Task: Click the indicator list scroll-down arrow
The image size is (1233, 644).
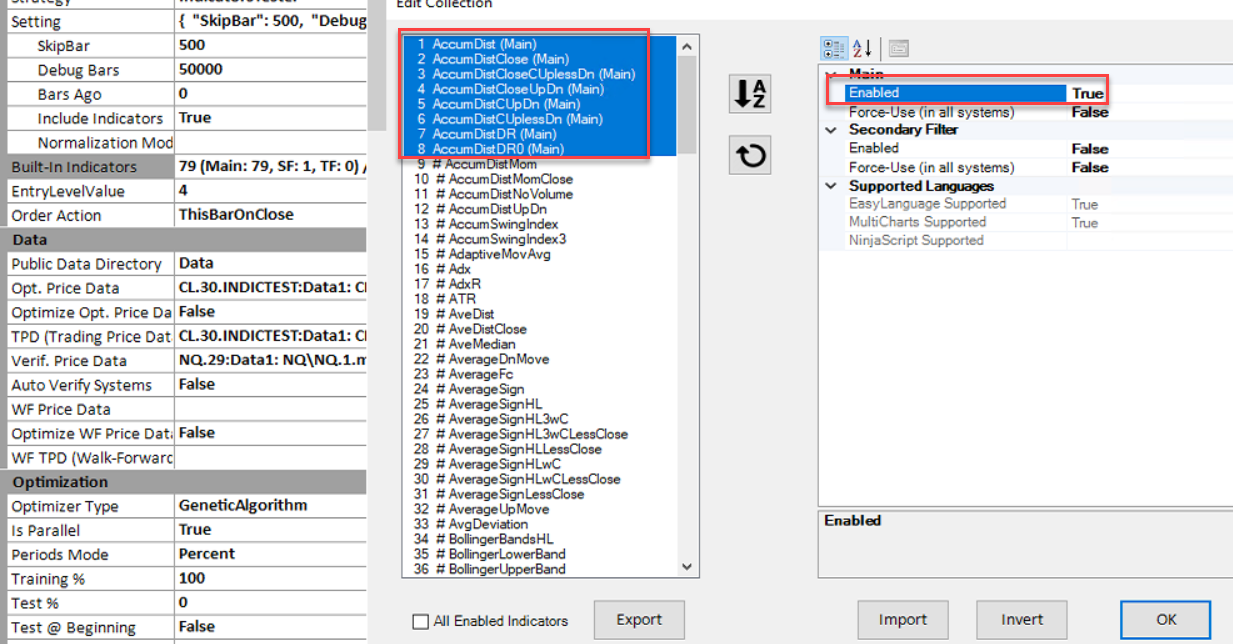Action: [686, 567]
